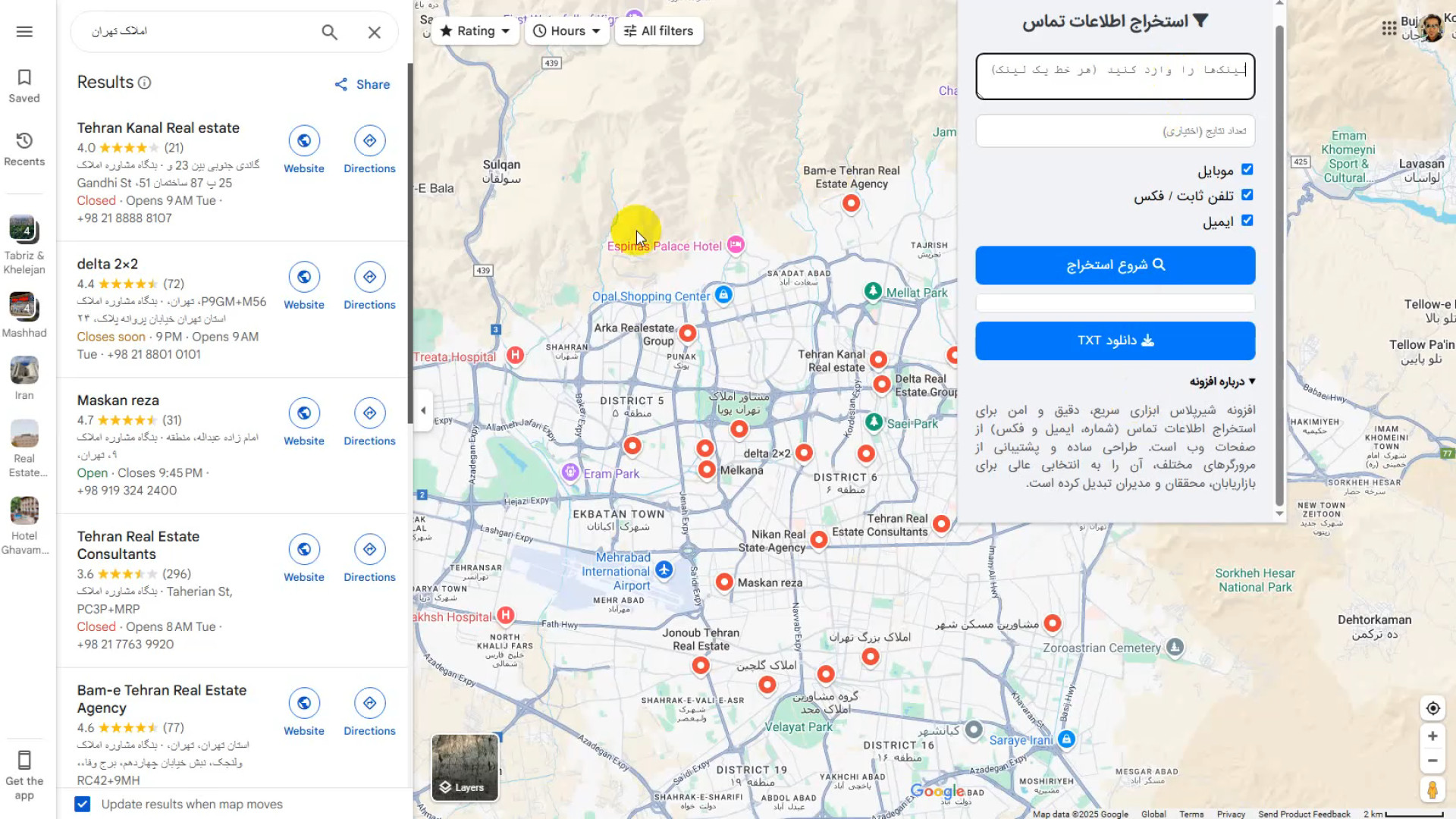Click Treata Hospital marker
1456x819 pixels.
pyautogui.click(x=515, y=355)
